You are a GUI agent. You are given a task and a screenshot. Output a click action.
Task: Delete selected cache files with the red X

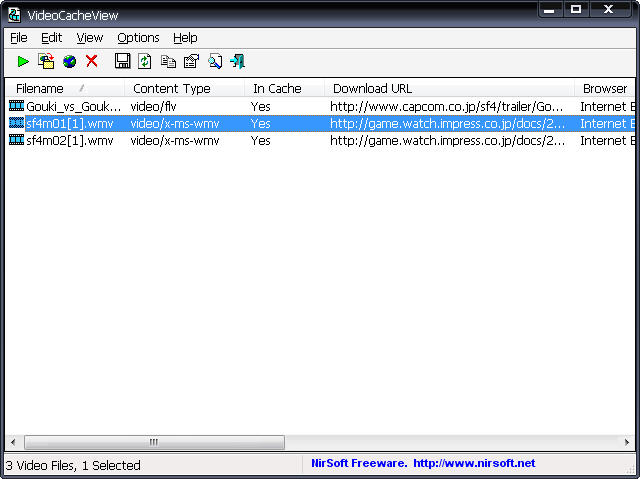click(x=92, y=61)
